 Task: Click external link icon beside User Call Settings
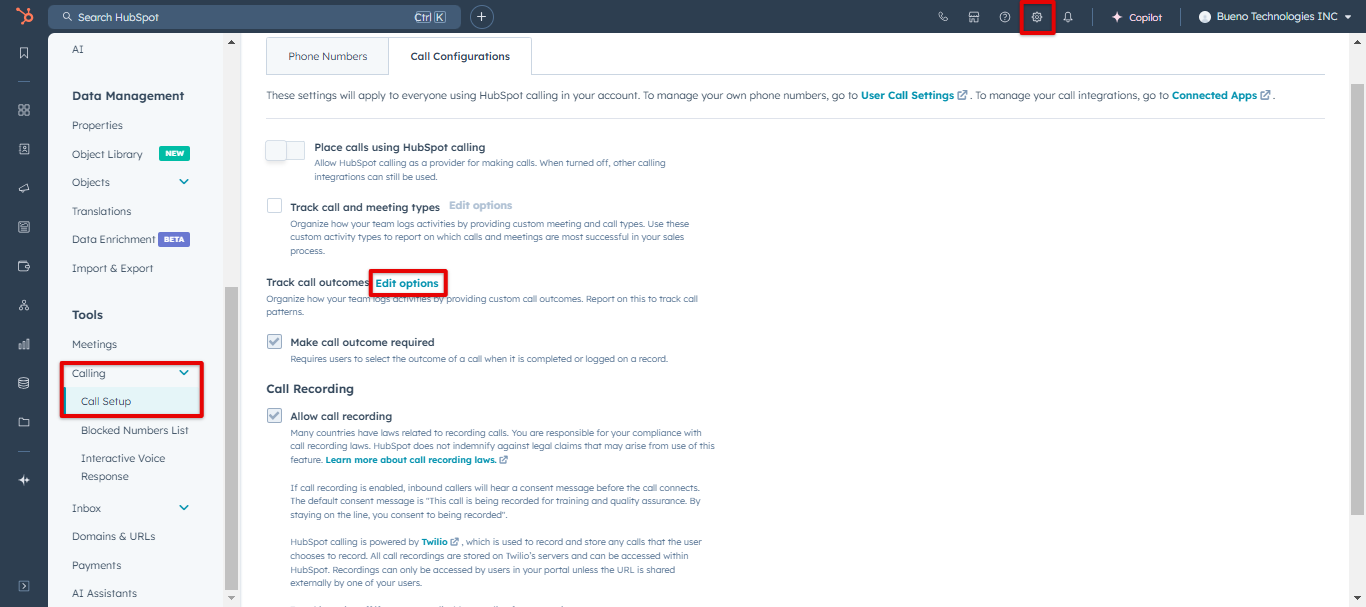click(x=963, y=96)
